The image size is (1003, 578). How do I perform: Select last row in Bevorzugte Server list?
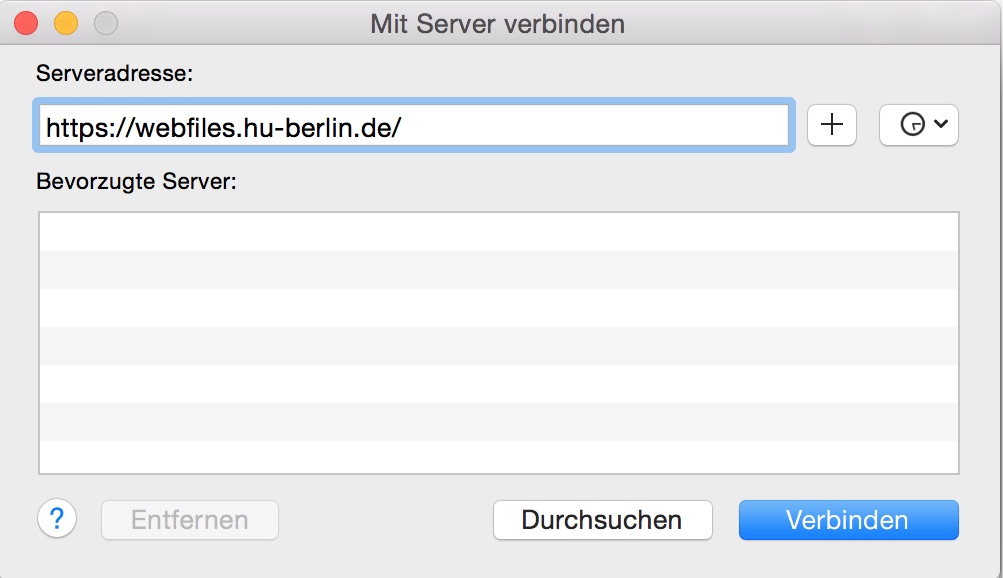pos(498,456)
